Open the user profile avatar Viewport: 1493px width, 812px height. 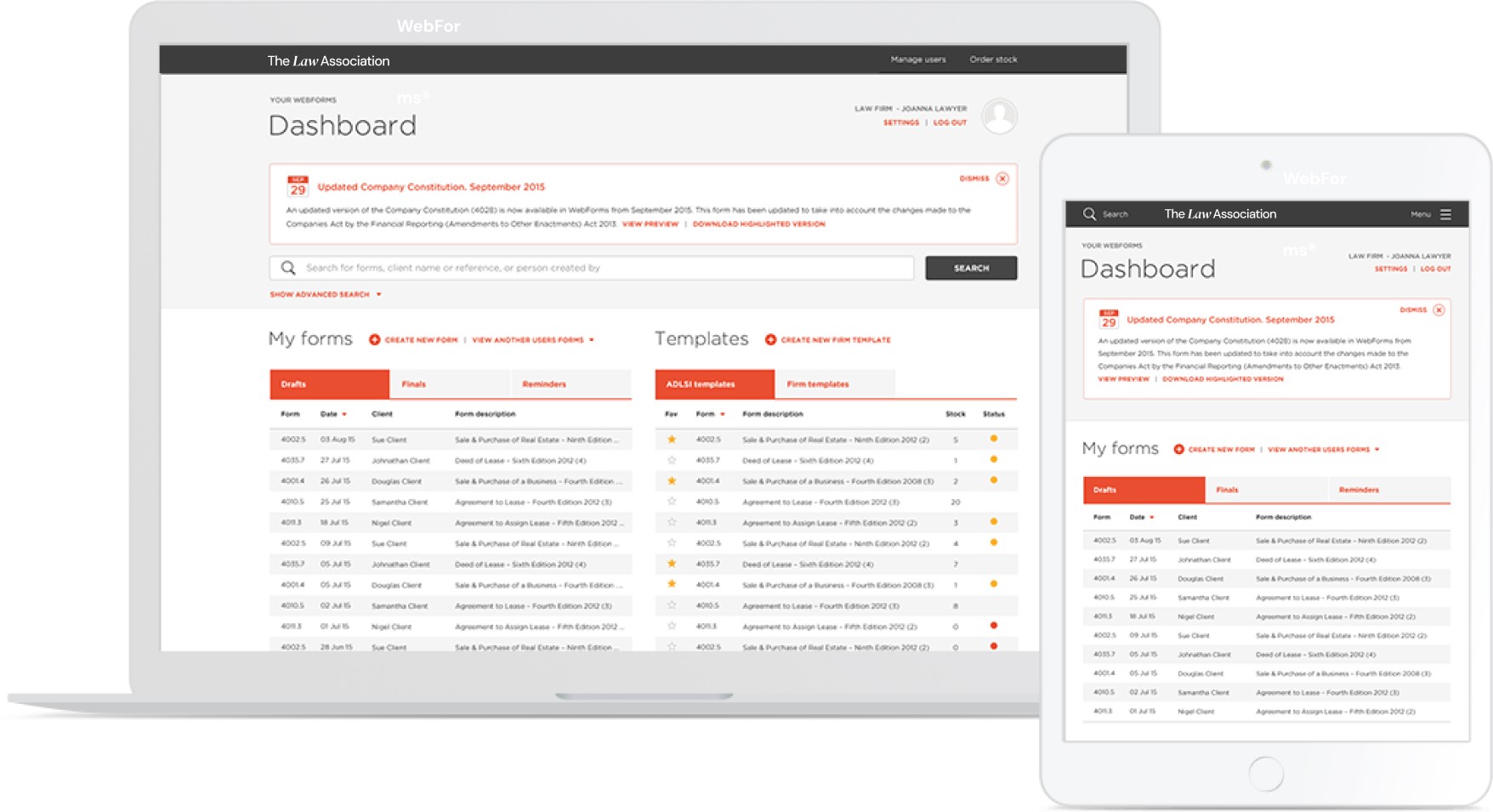[x=1000, y=115]
